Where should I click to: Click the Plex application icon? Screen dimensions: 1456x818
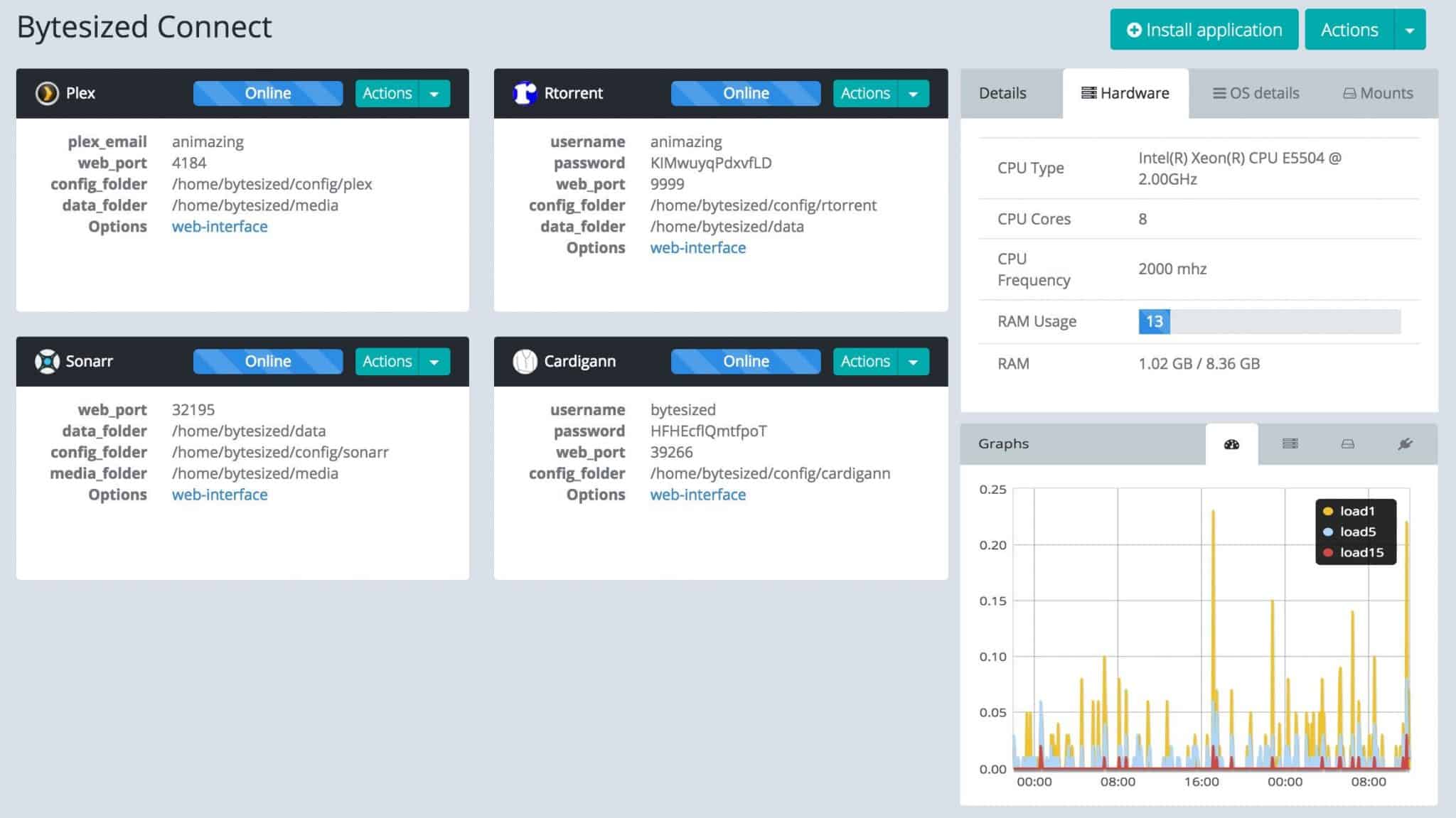click(x=47, y=92)
